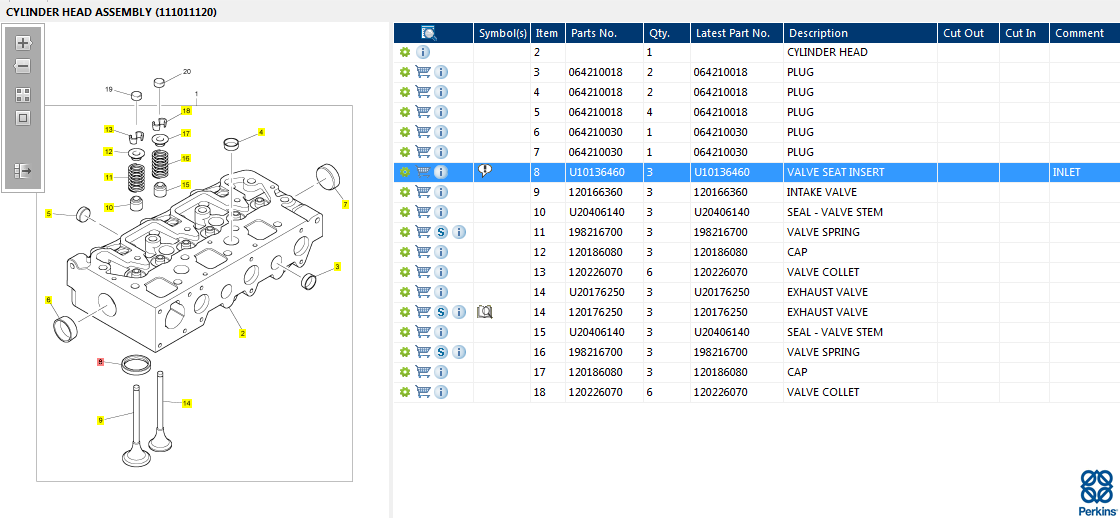
Task: Show info for PLUG item 5
Action: [x=441, y=112]
